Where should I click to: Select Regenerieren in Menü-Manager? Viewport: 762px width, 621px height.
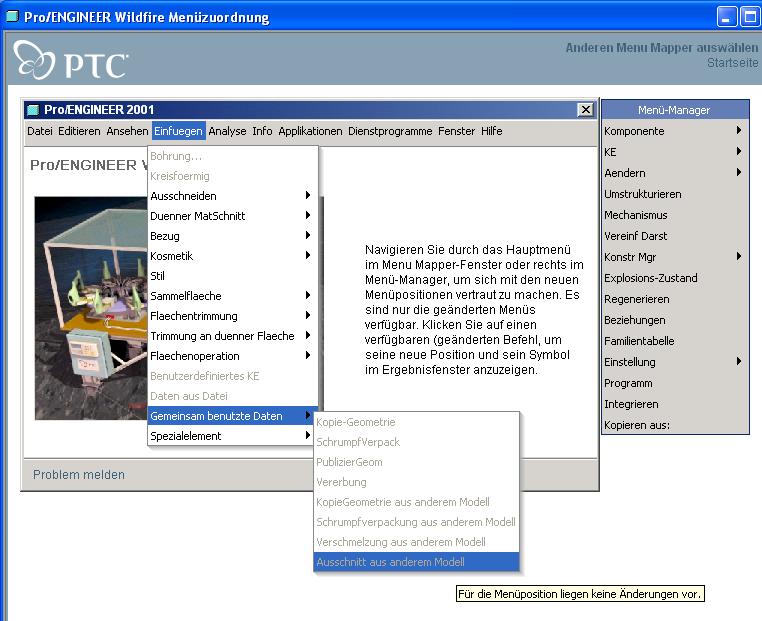point(675,299)
